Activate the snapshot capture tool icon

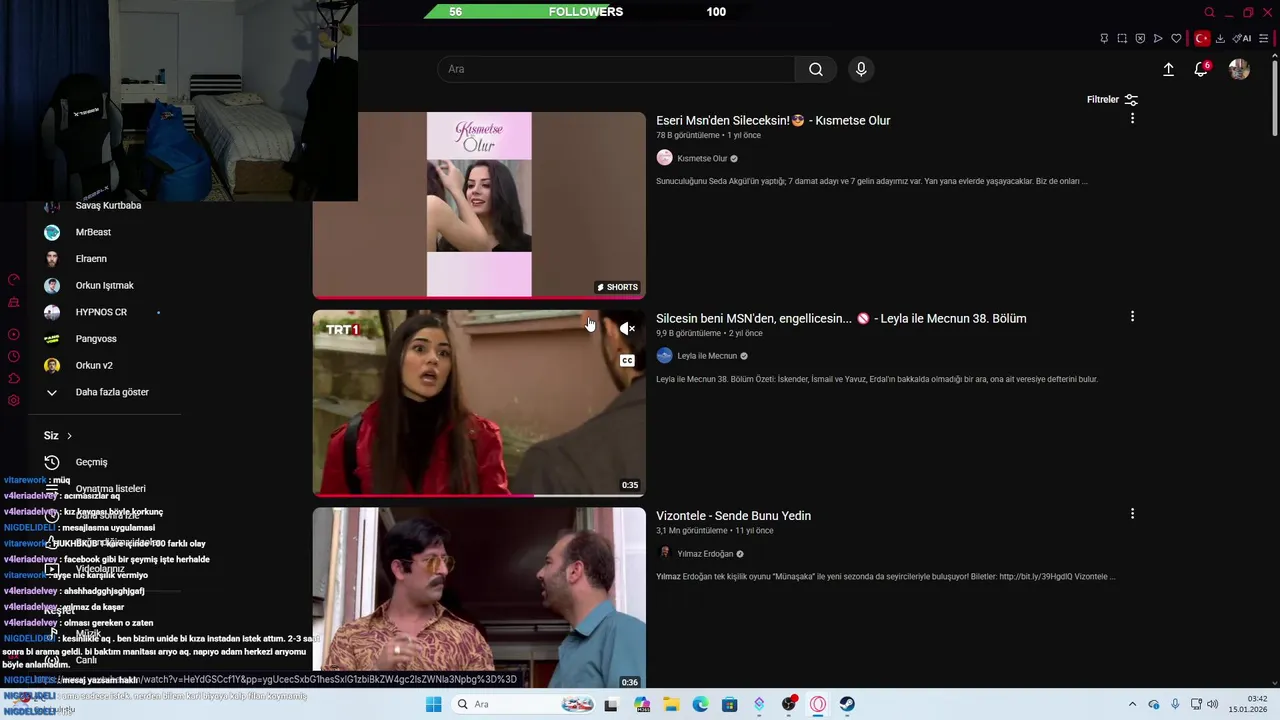coord(1122,39)
